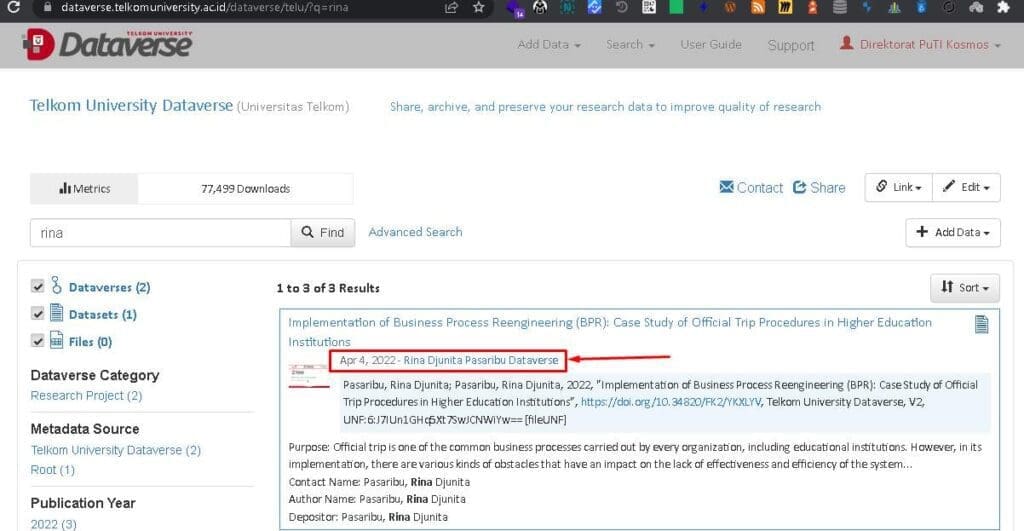The width and height of the screenshot is (1024, 531).
Task: Open the User Guide menu item
Action: pos(711,45)
